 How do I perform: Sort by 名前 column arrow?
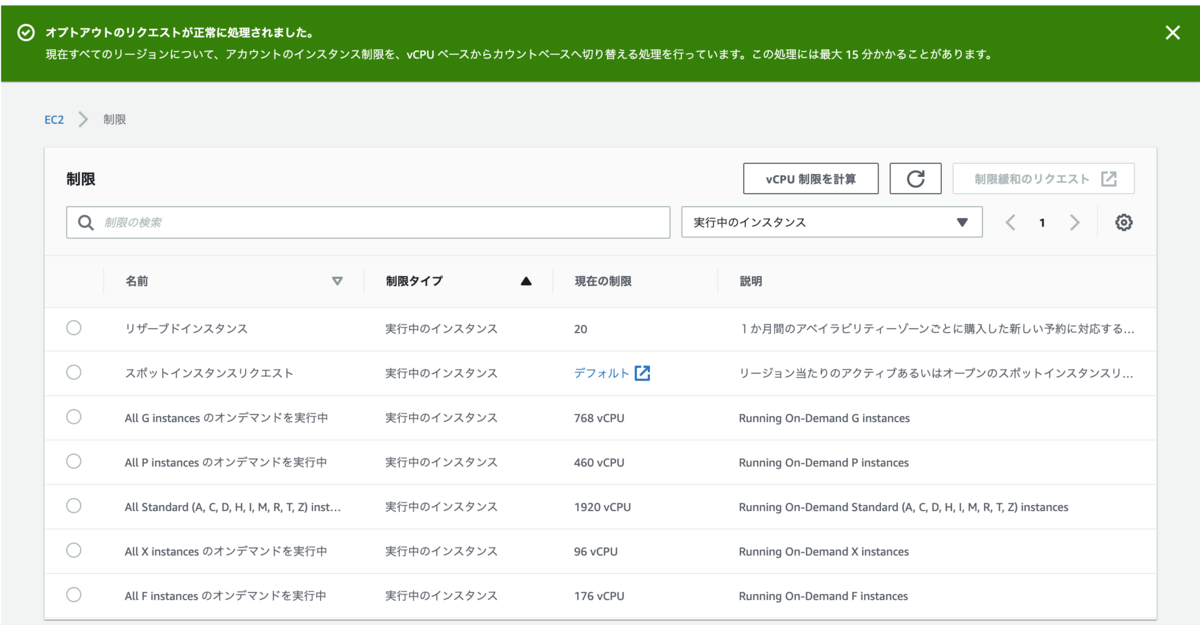(337, 281)
